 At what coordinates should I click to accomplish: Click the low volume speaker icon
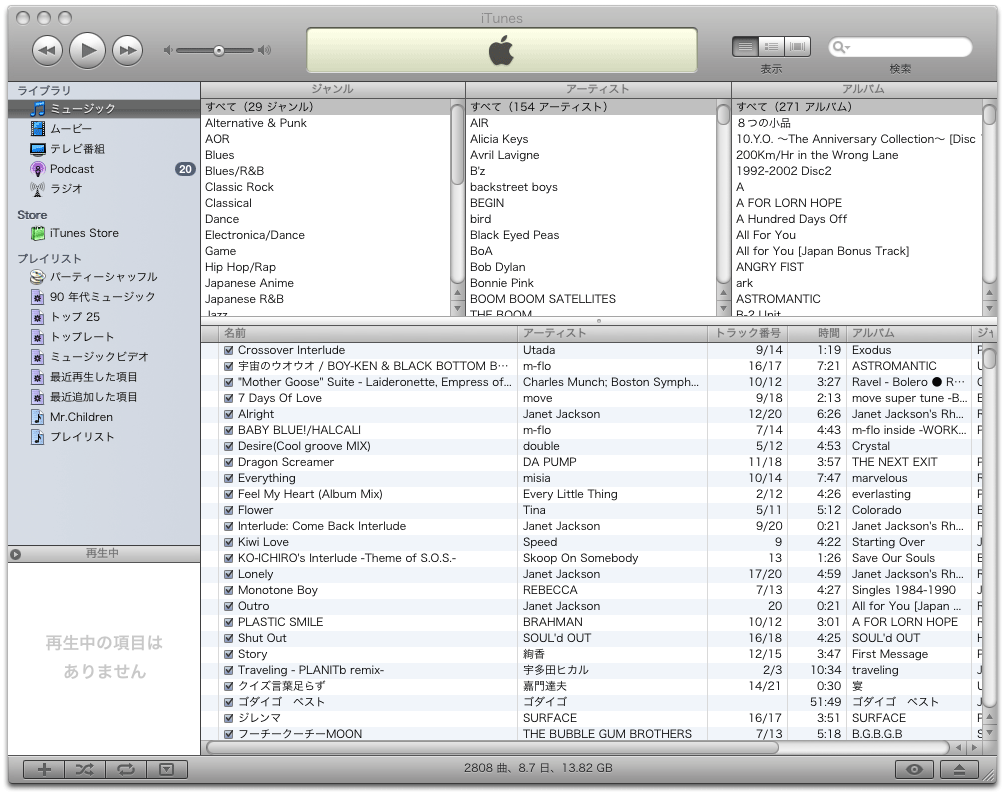point(168,50)
